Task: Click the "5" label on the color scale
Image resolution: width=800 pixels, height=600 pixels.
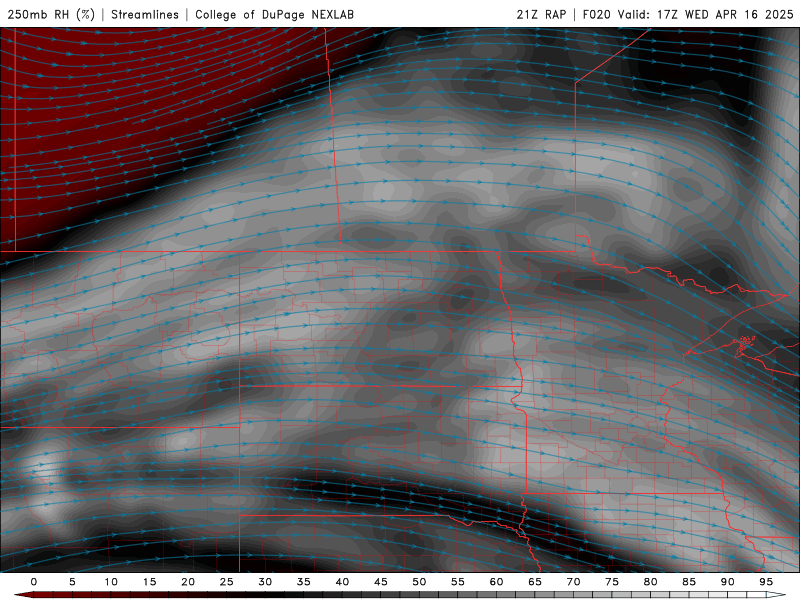Action: [x=72, y=582]
